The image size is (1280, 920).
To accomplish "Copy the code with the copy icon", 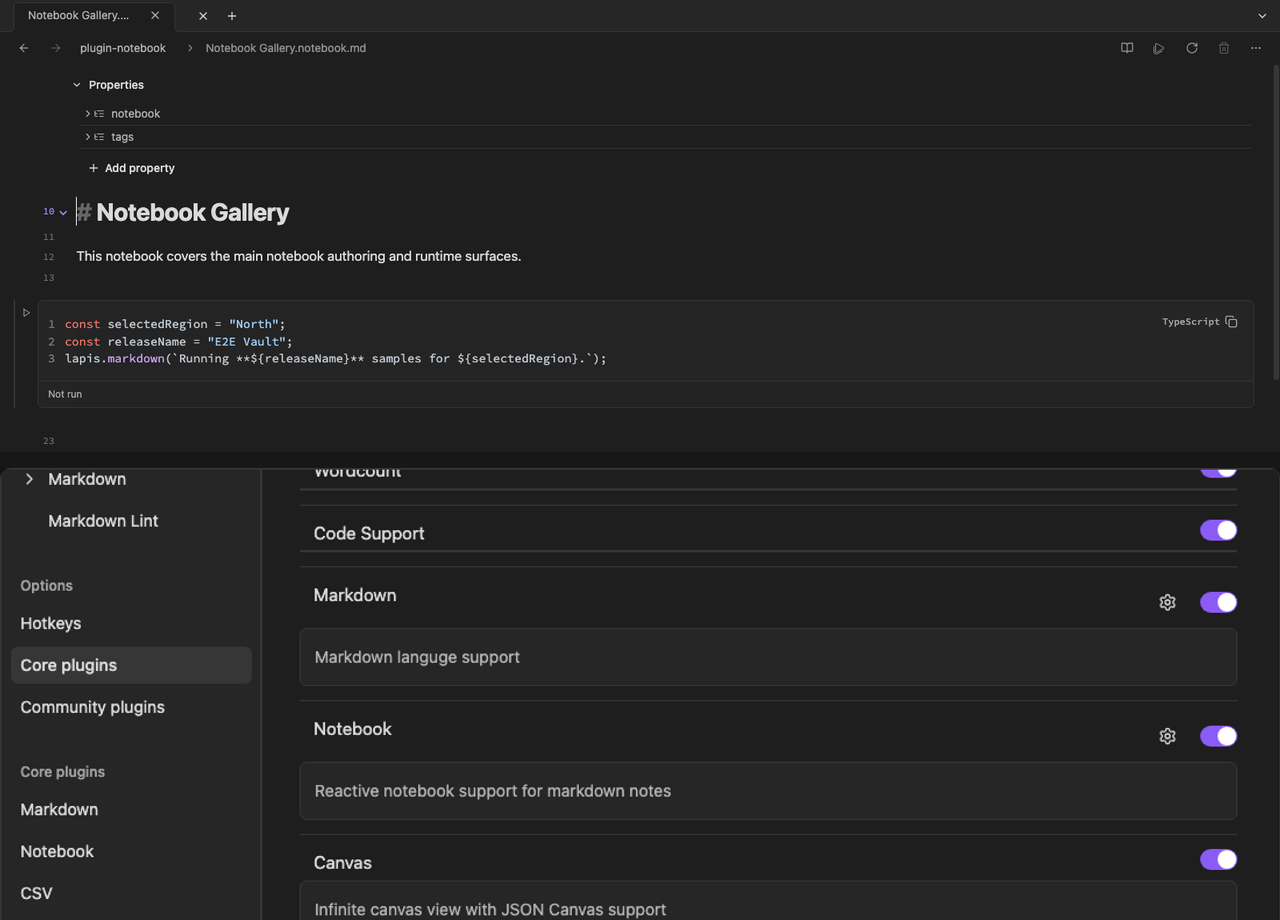I will click(1231, 322).
